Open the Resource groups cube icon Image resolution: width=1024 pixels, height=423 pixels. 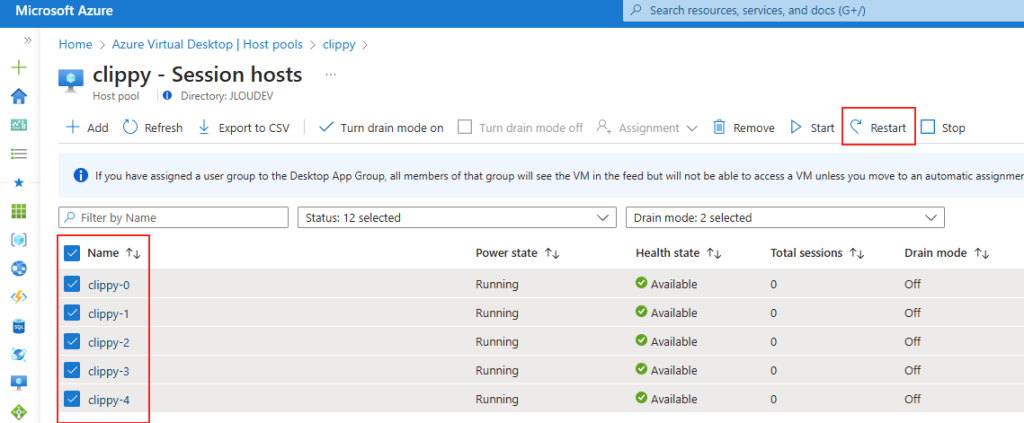click(20, 240)
